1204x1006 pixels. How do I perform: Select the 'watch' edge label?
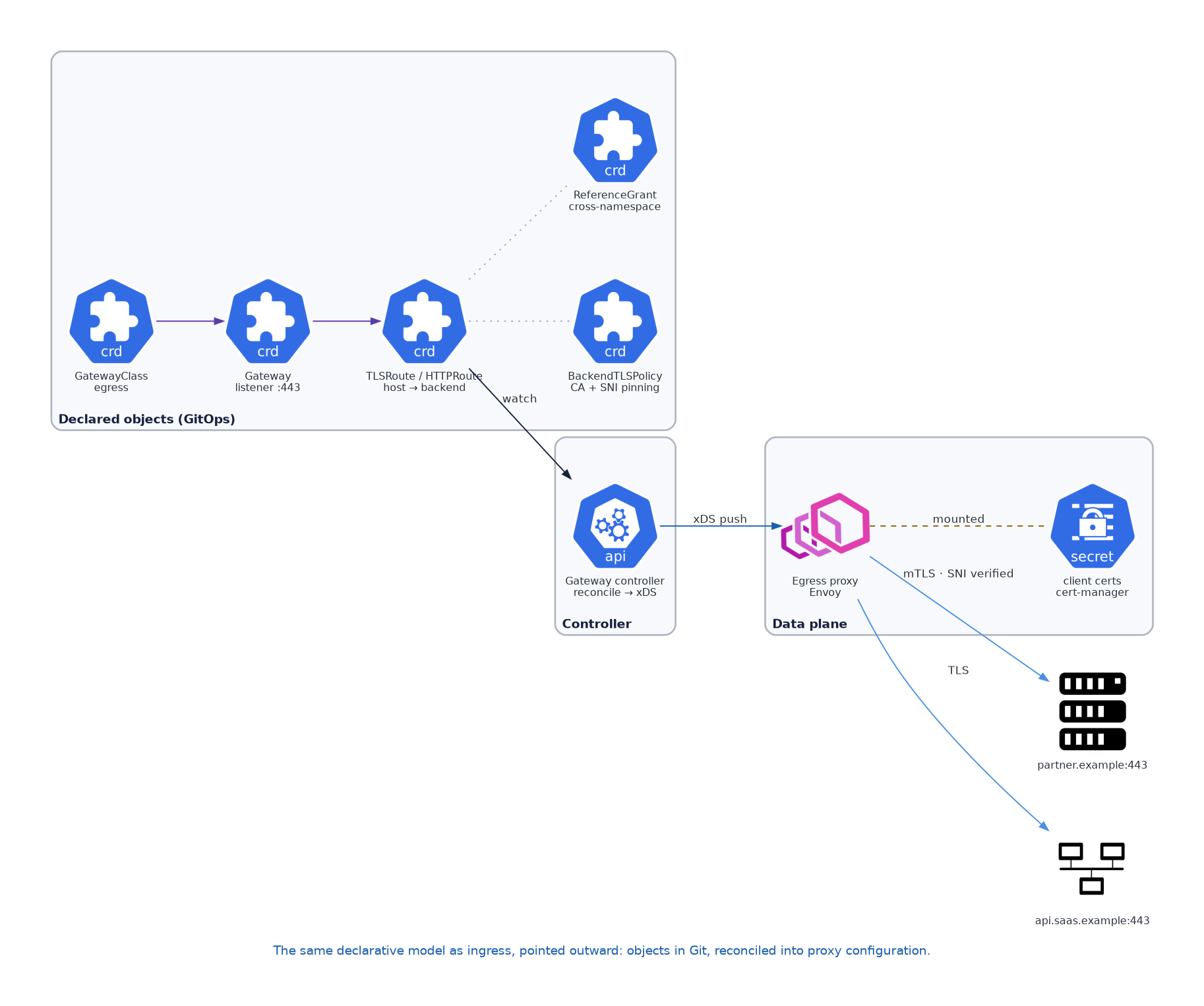click(520, 399)
